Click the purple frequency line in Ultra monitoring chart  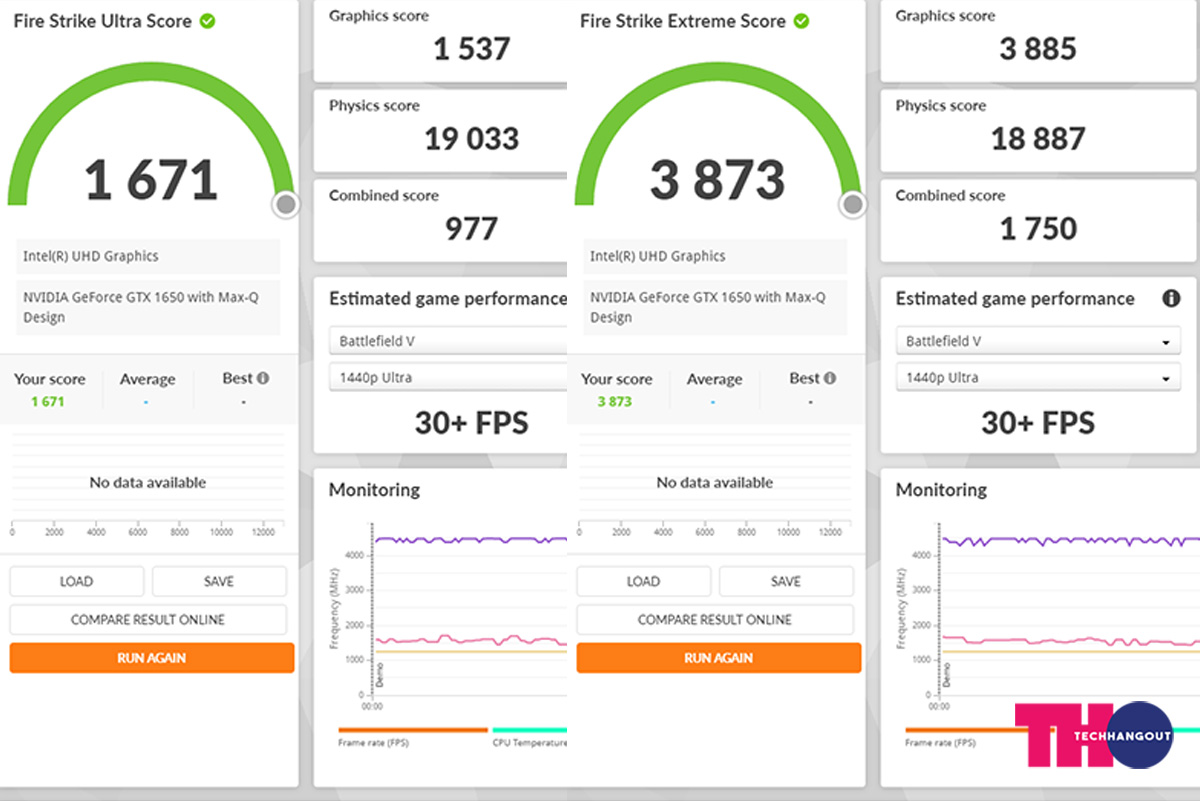click(470, 539)
